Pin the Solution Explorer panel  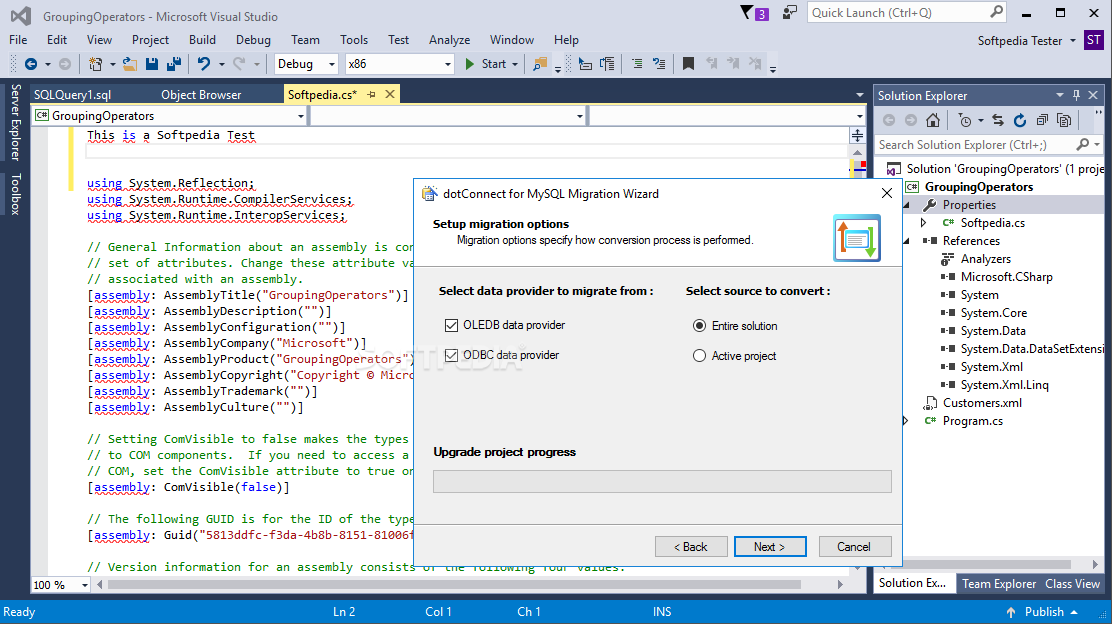coord(1077,95)
